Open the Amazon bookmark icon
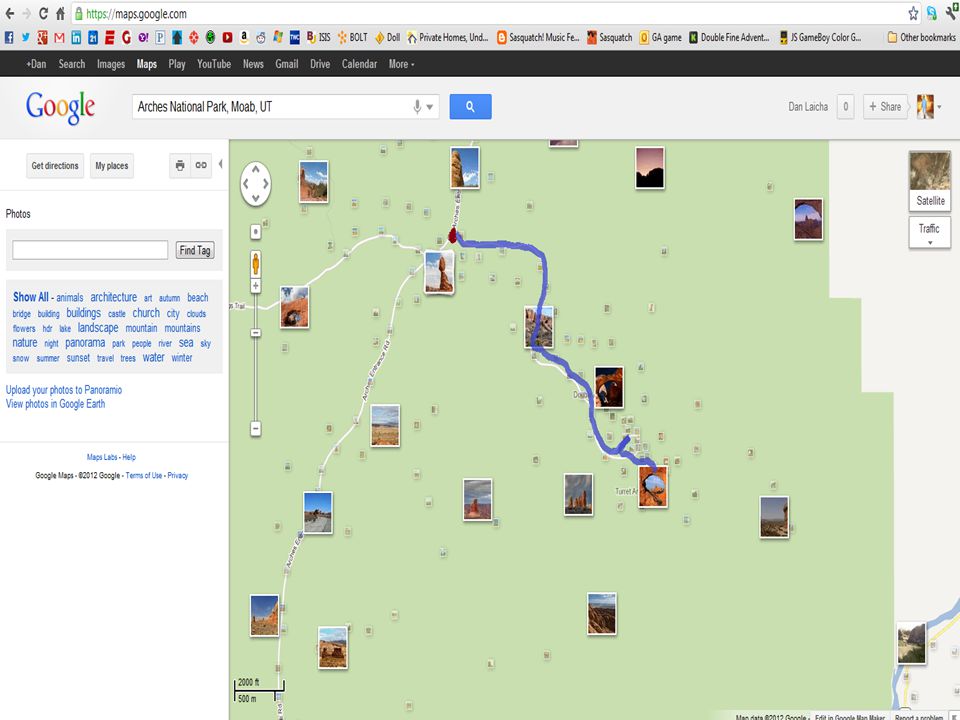Screen dimensions: 960x720 click(x=244, y=37)
